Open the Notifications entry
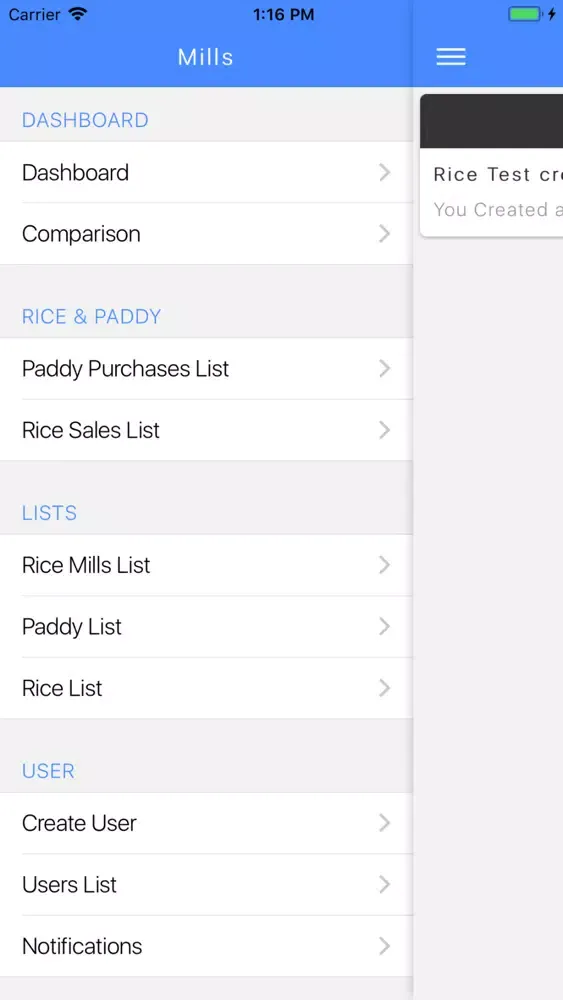This screenshot has width=563, height=1000. tap(207, 945)
